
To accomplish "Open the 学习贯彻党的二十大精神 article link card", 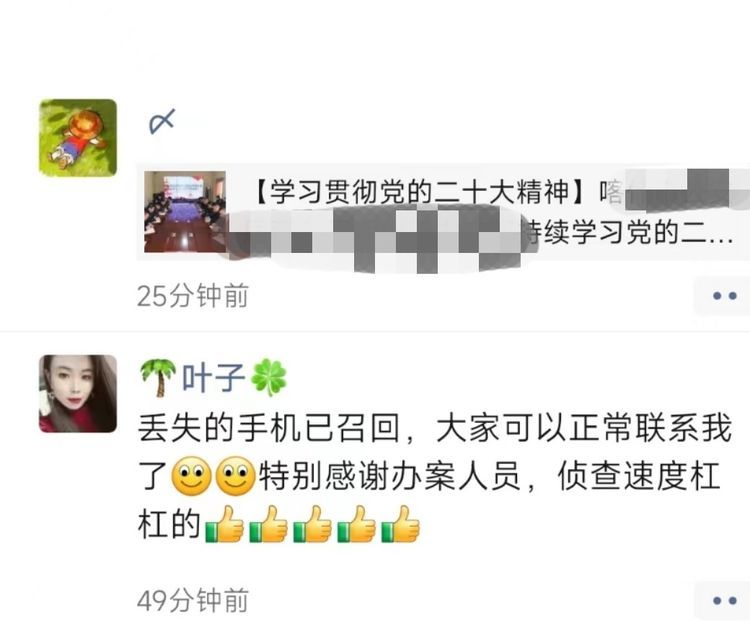I will tap(443, 212).
